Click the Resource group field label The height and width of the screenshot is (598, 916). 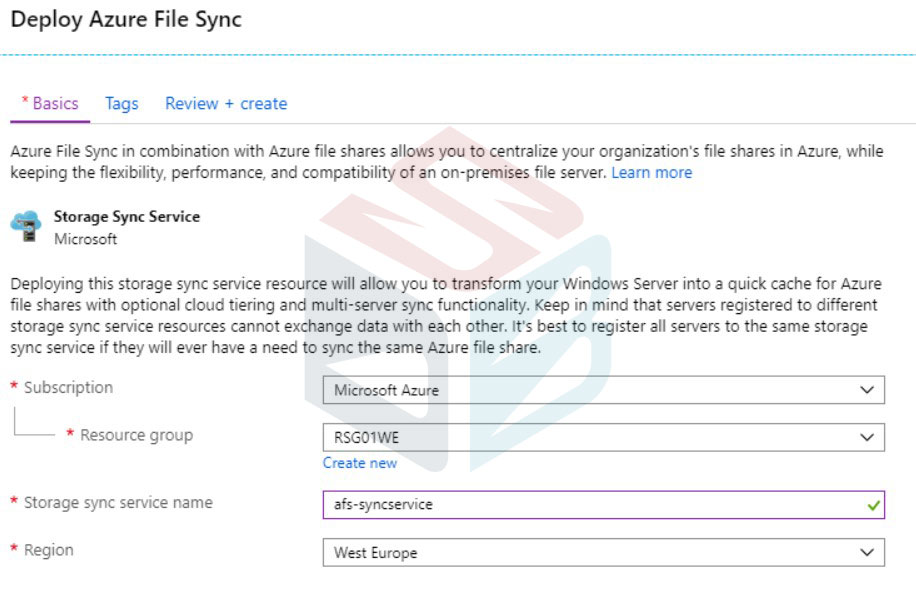tap(136, 436)
